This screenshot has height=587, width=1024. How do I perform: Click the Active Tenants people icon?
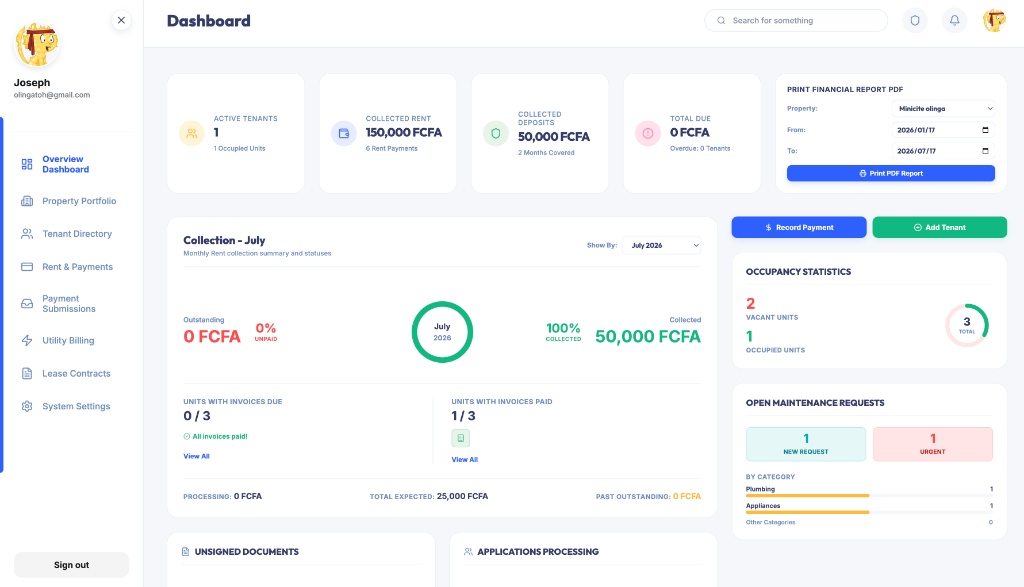click(x=191, y=133)
